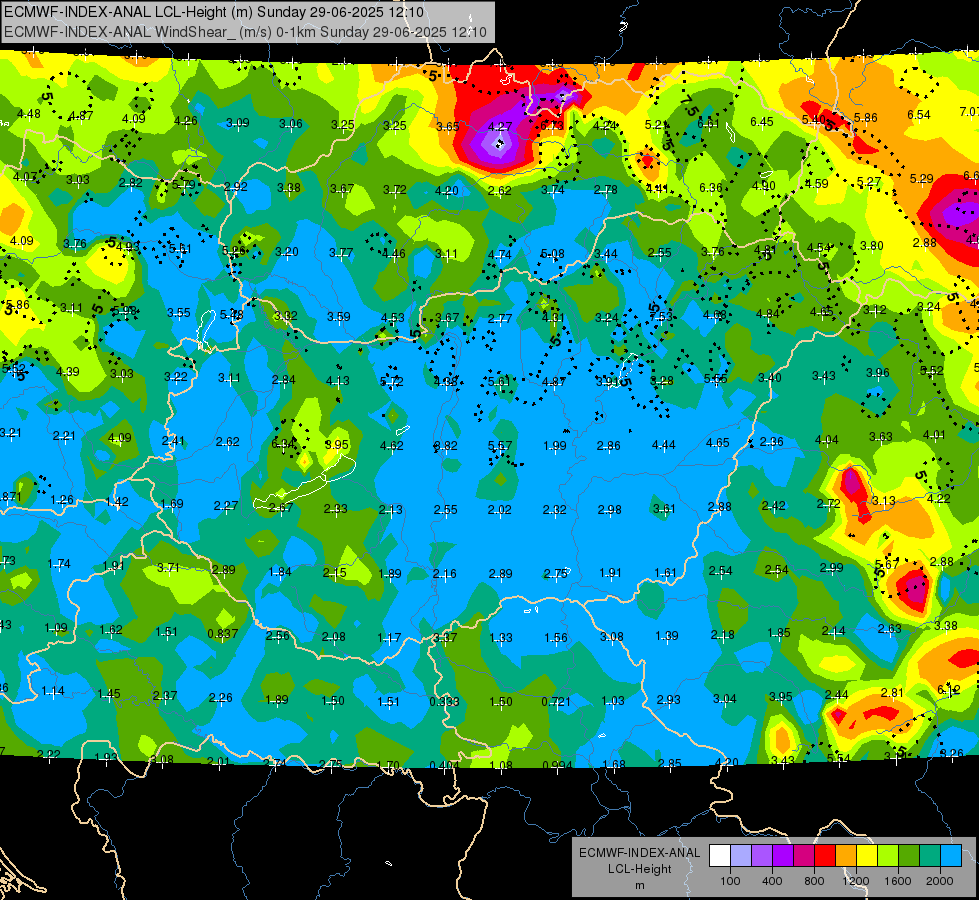Click the wind shear value 4.48

[x=29, y=114]
